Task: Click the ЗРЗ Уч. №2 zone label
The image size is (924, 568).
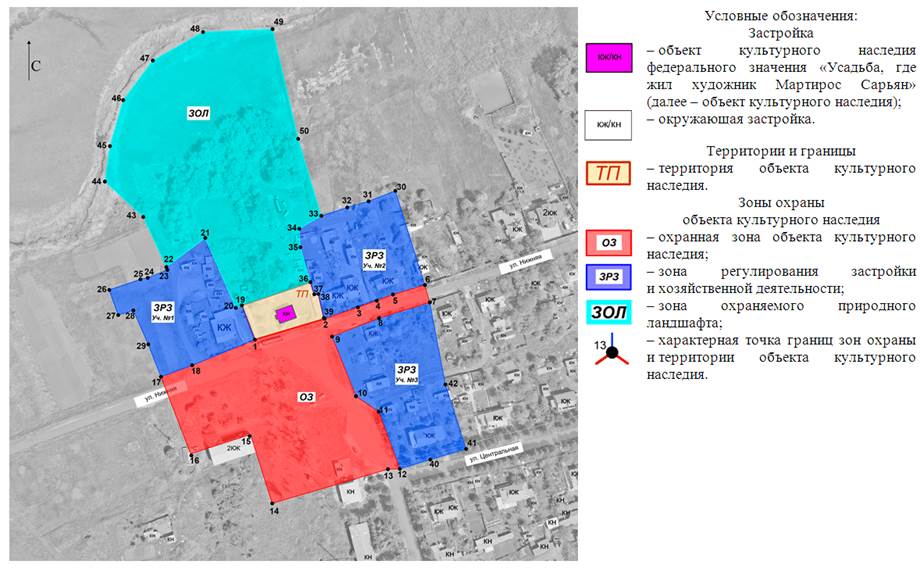Action: 375,259
